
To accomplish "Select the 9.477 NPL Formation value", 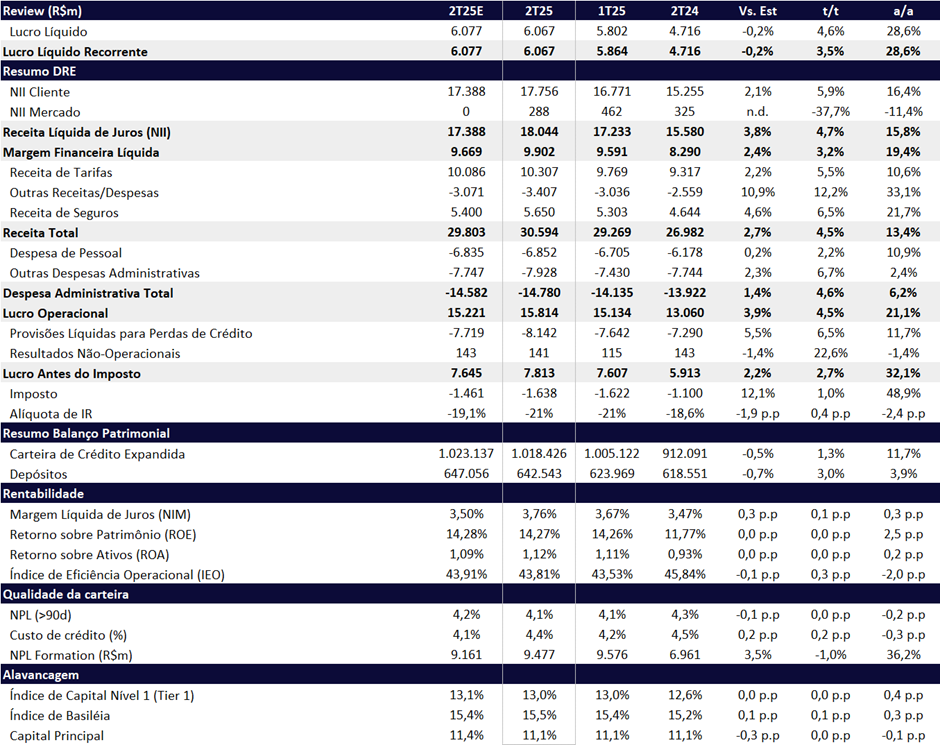I will pyautogui.click(x=539, y=655).
